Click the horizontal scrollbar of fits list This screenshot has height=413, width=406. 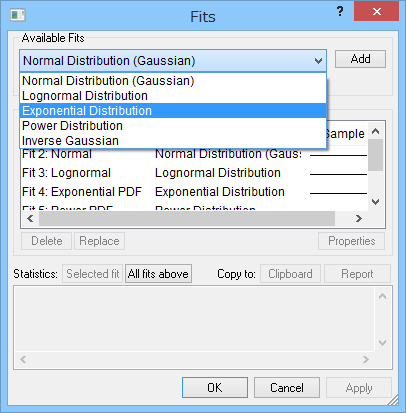tap(187, 219)
